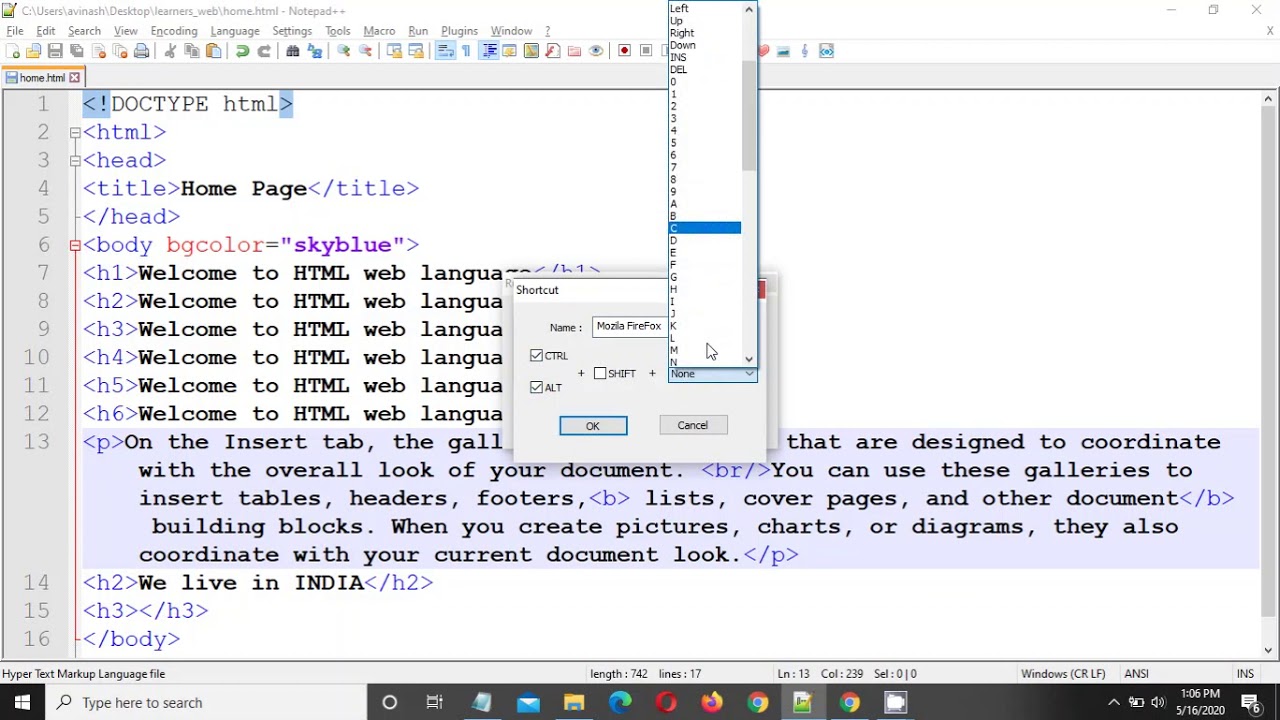Image resolution: width=1280 pixels, height=720 pixels.
Task: Click the Replace toolbar icon
Action: coord(314,51)
